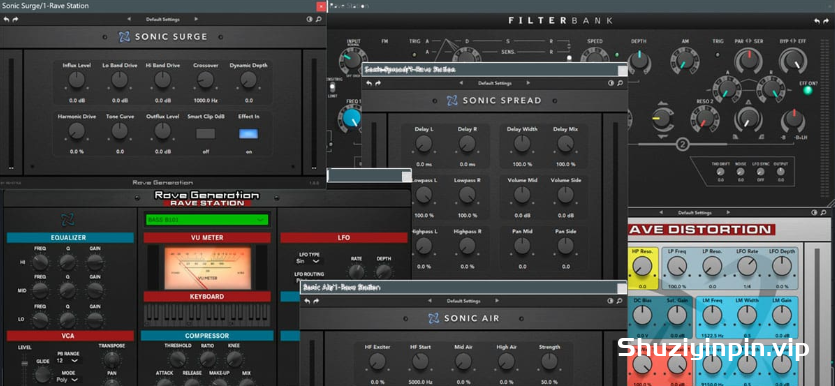Go to previous preset in Sonic Surge
The width and height of the screenshot is (835, 386).
point(129,19)
